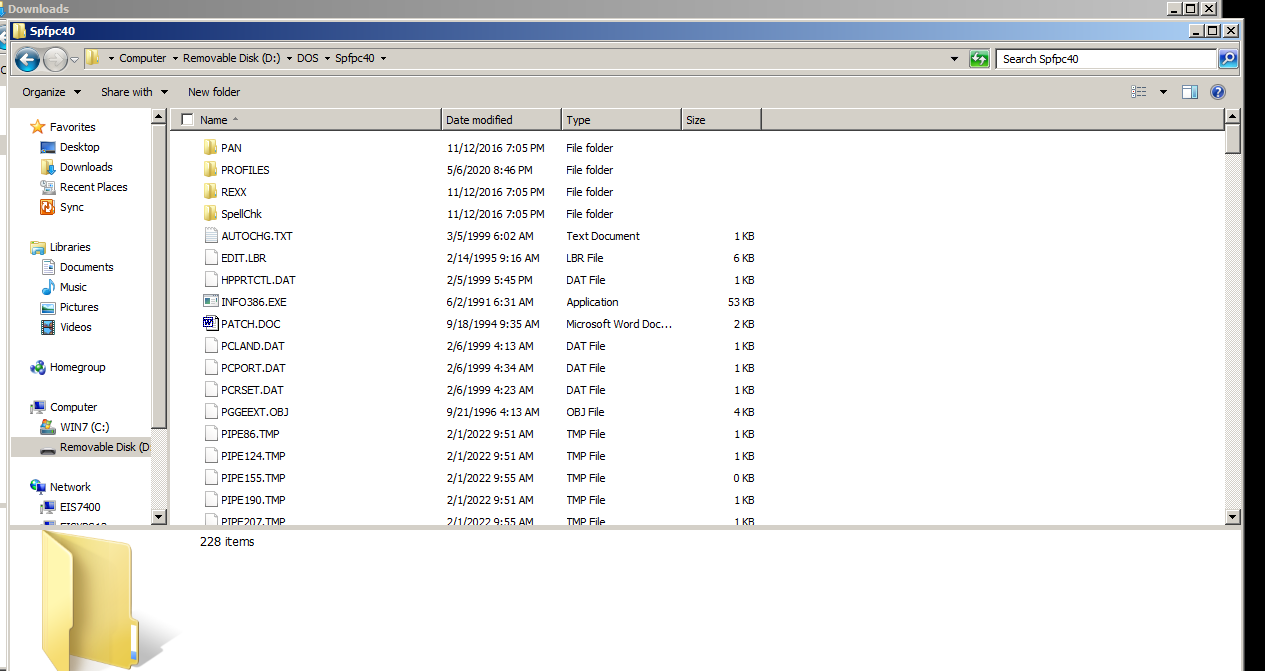Open the view options dropdown arrow
The image size is (1265, 671).
[1163, 92]
